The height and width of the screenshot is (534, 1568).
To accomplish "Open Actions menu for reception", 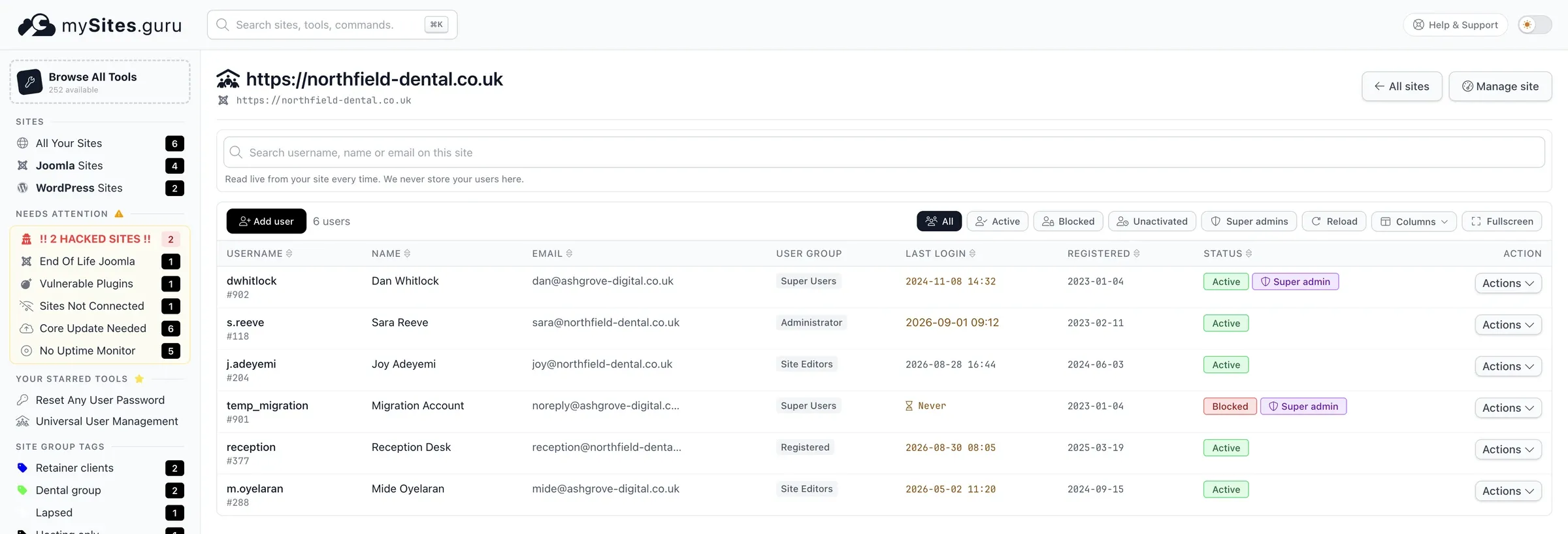I will [x=1508, y=450].
